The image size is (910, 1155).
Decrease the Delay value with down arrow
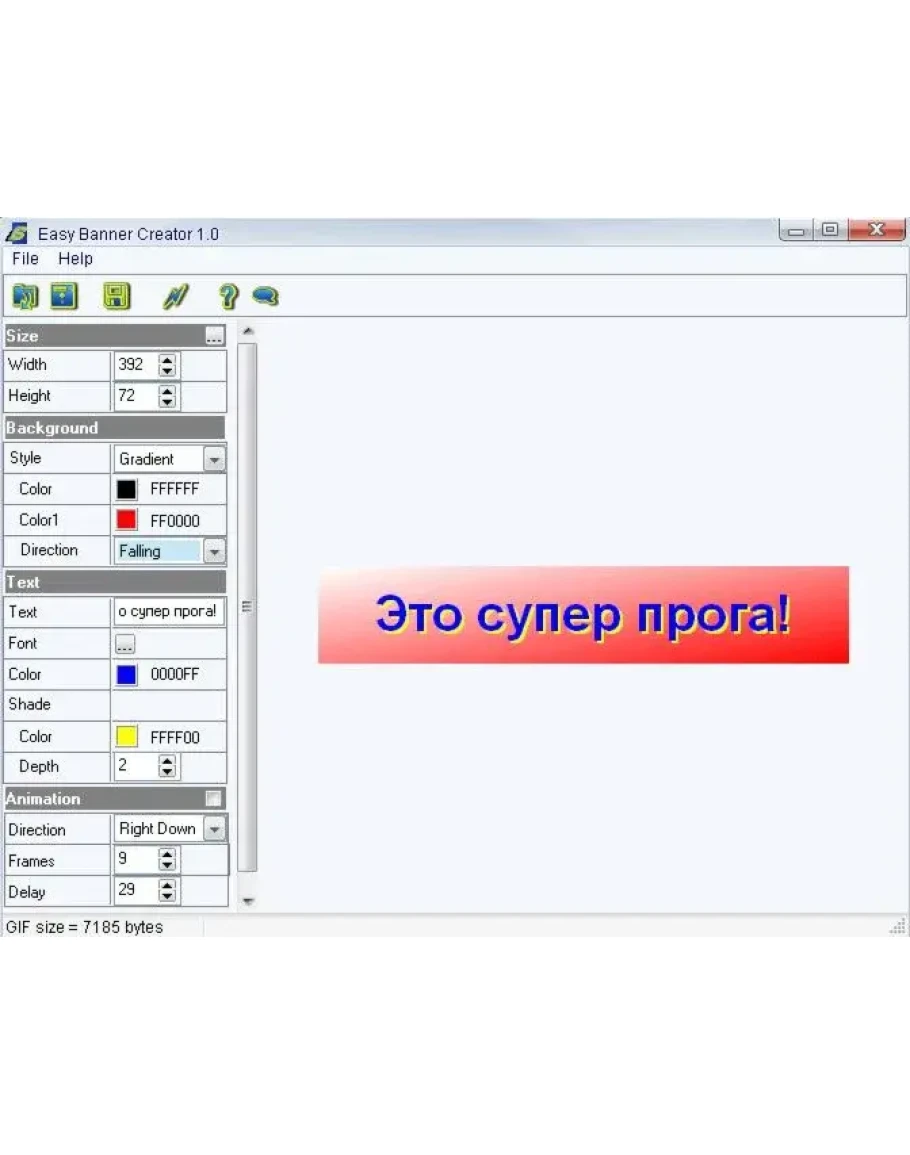(x=167, y=897)
